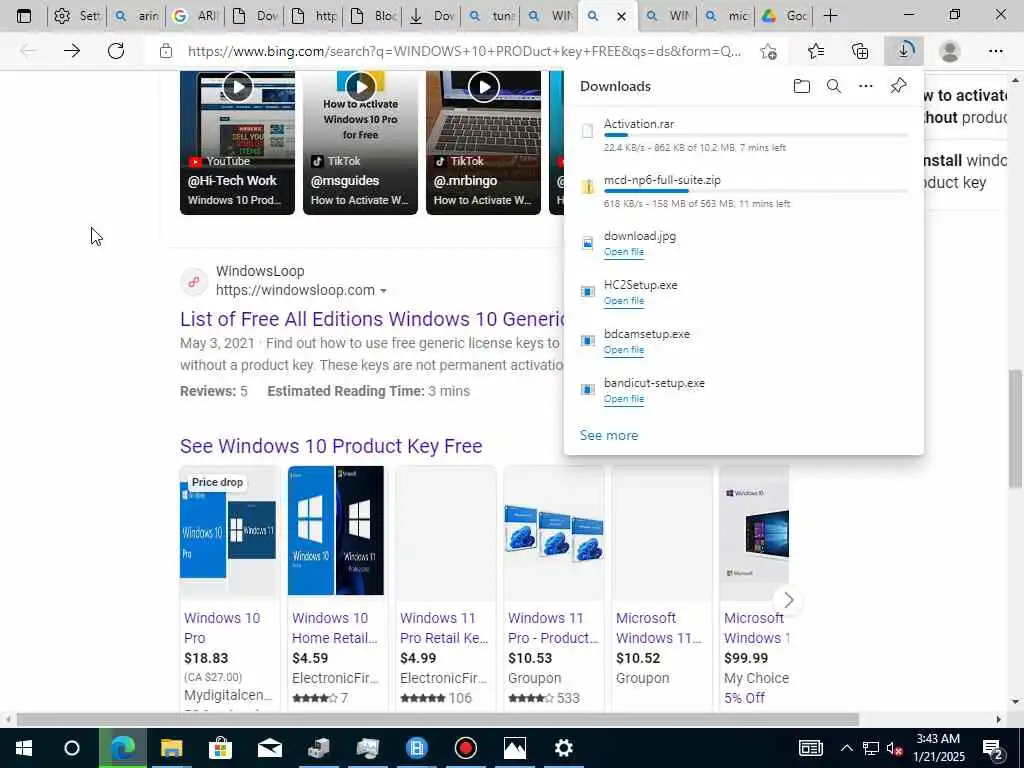The width and height of the screenshot is (1024, 768).
Task: Click the vertical page scrollbar thumb
Action: click(1015, 428)
